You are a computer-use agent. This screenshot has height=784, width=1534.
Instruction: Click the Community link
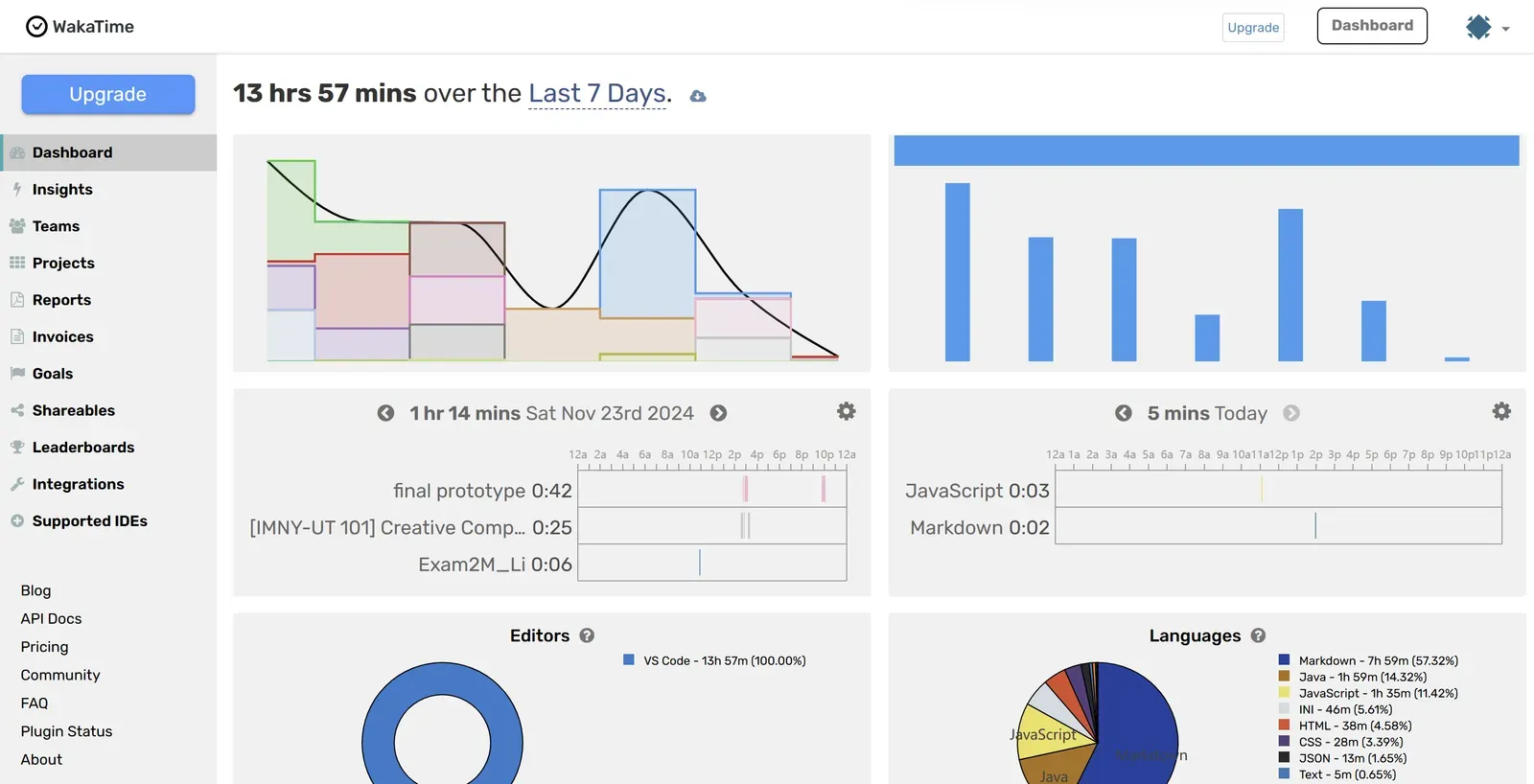coord(60,675)
